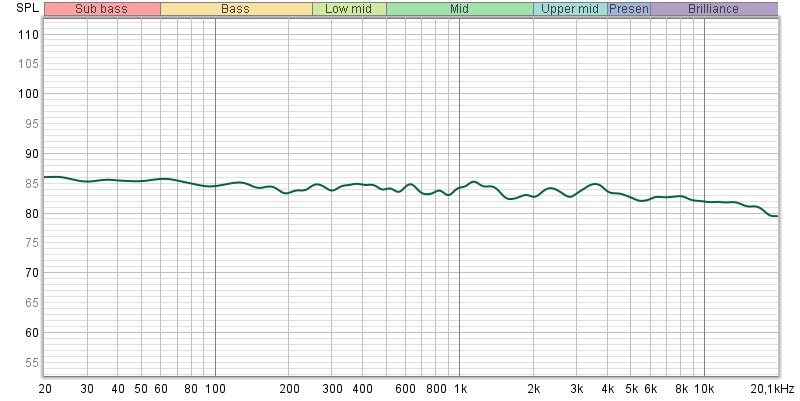Click the 20 frequency axis label

point(45,389)
